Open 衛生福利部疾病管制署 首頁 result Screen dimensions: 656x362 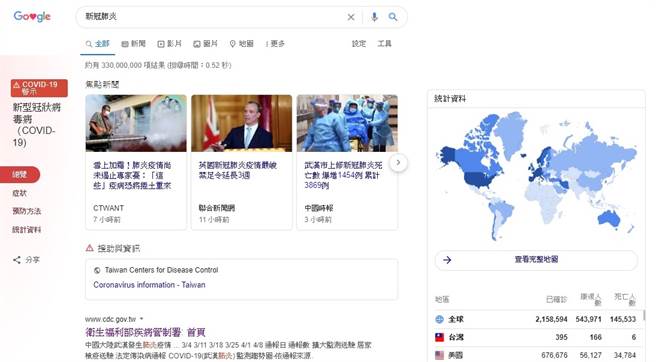146,332
